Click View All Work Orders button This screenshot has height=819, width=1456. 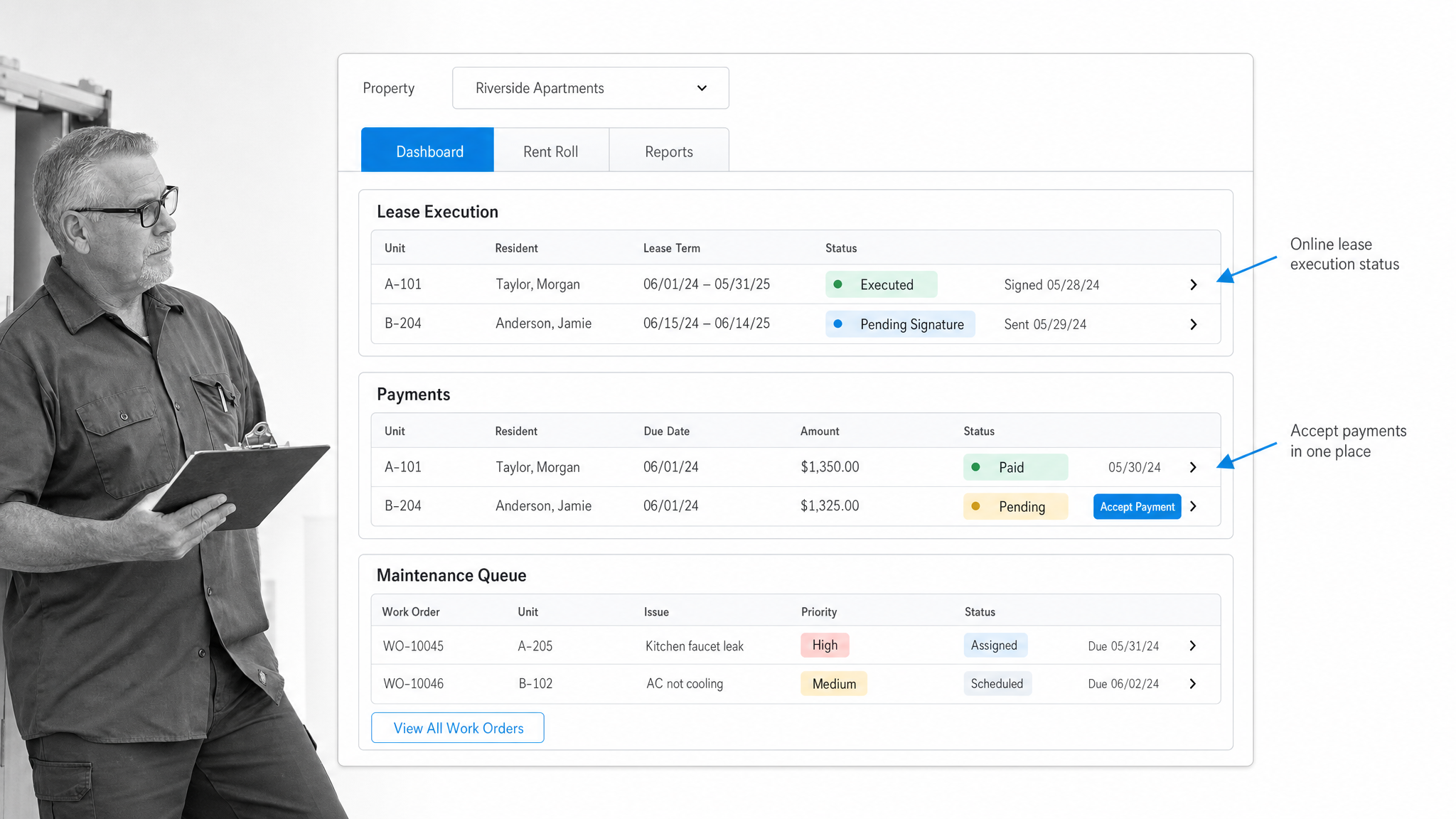(x=458, y=728)
